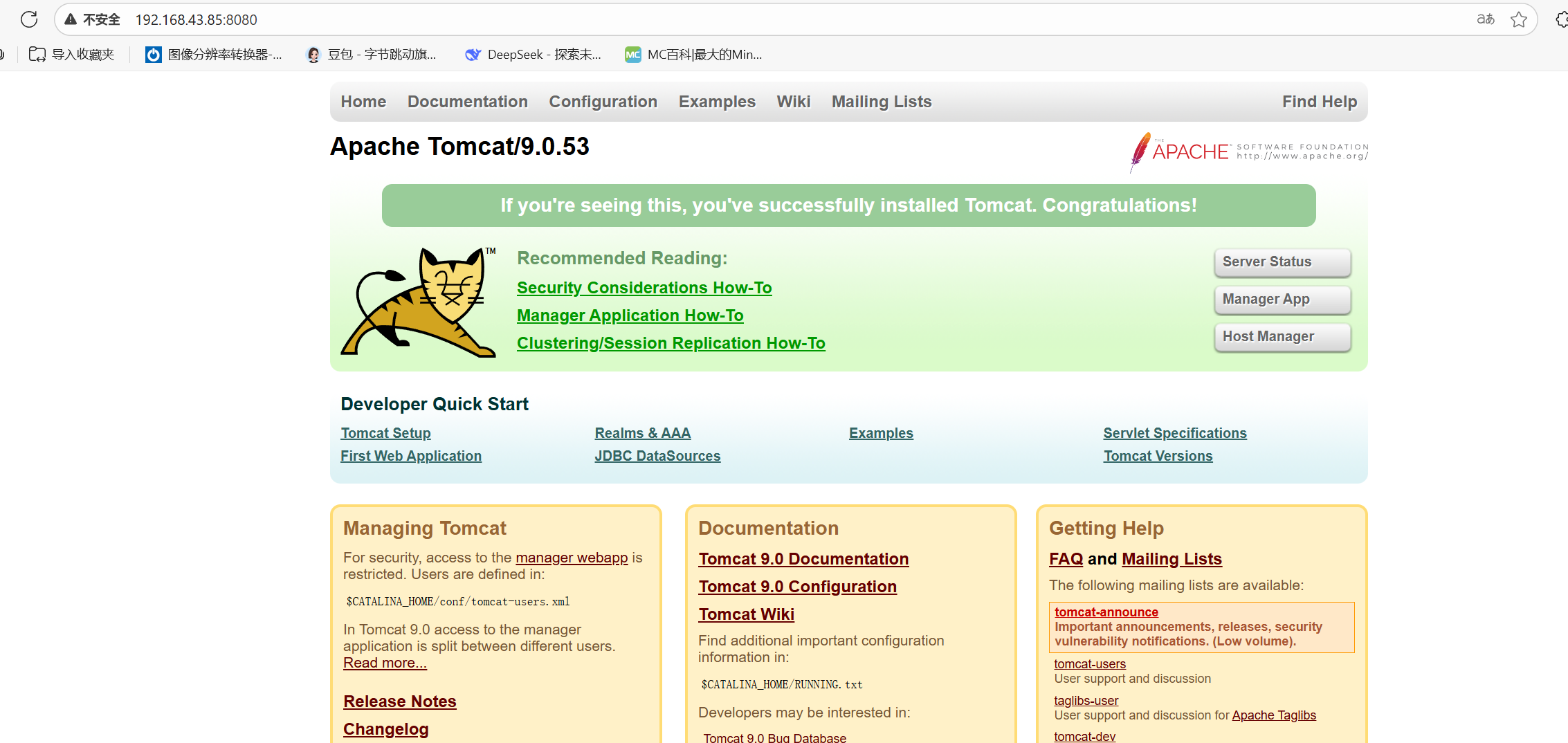Go to the Home nav item
Image resolution: width=1568 pixels, height=743 pixels.
pos(363,102)
